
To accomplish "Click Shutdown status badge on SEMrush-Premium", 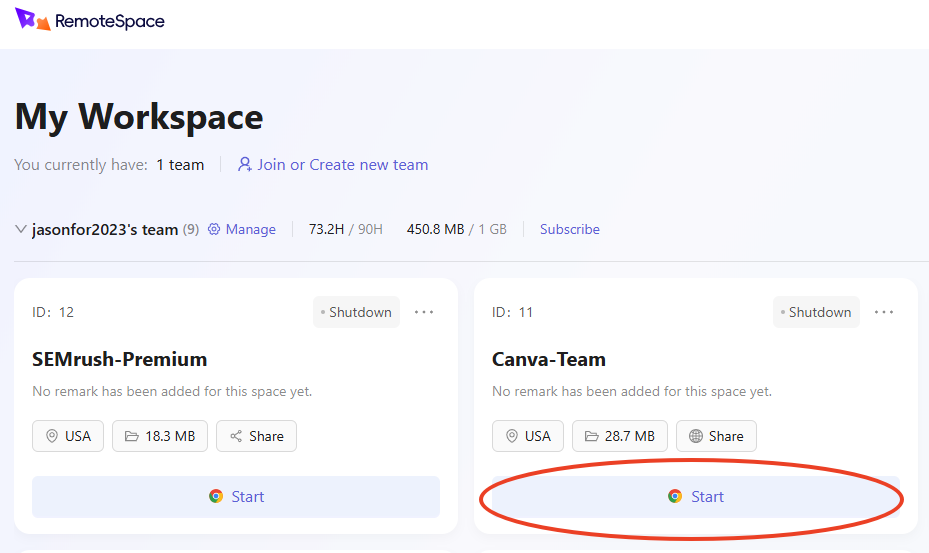I will point(356,312).
